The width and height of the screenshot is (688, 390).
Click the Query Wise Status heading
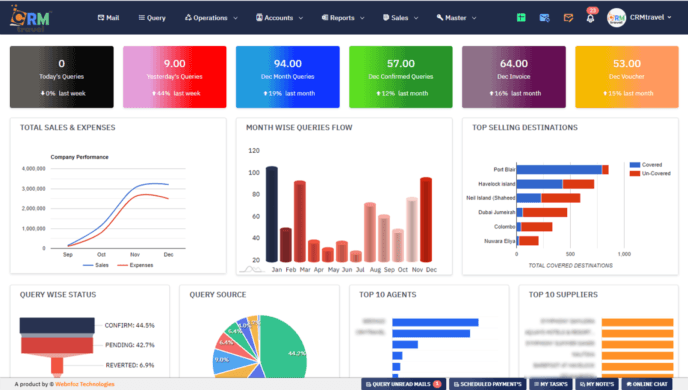(58, 295)
